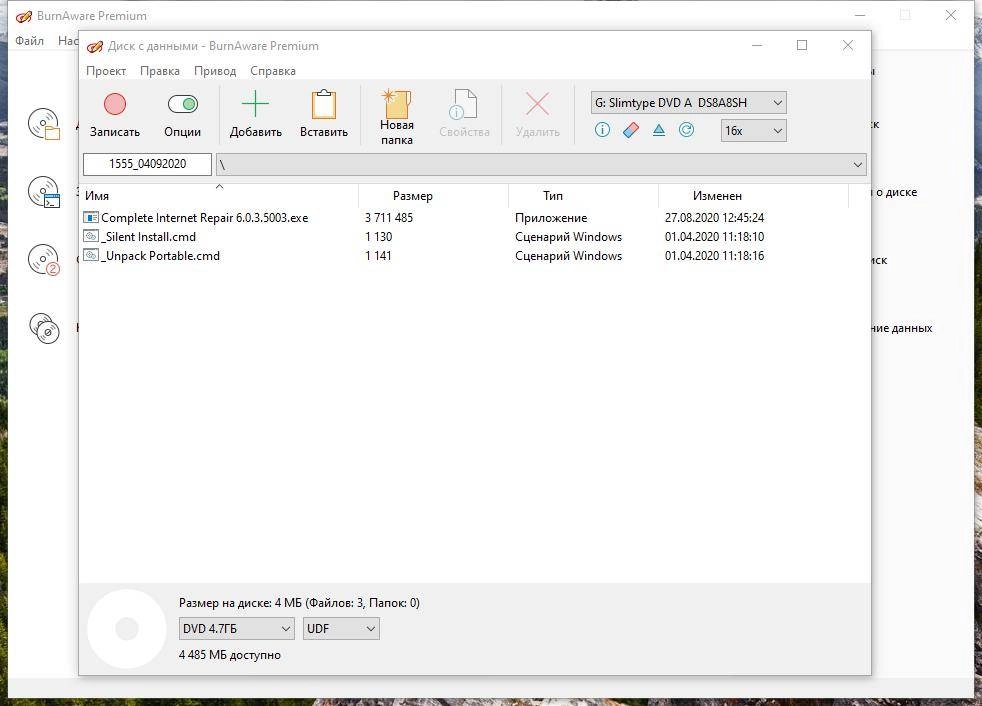Click the boot disc icon in main window
The height and width of the screenshot is (706, 982).
pos(44,192)
